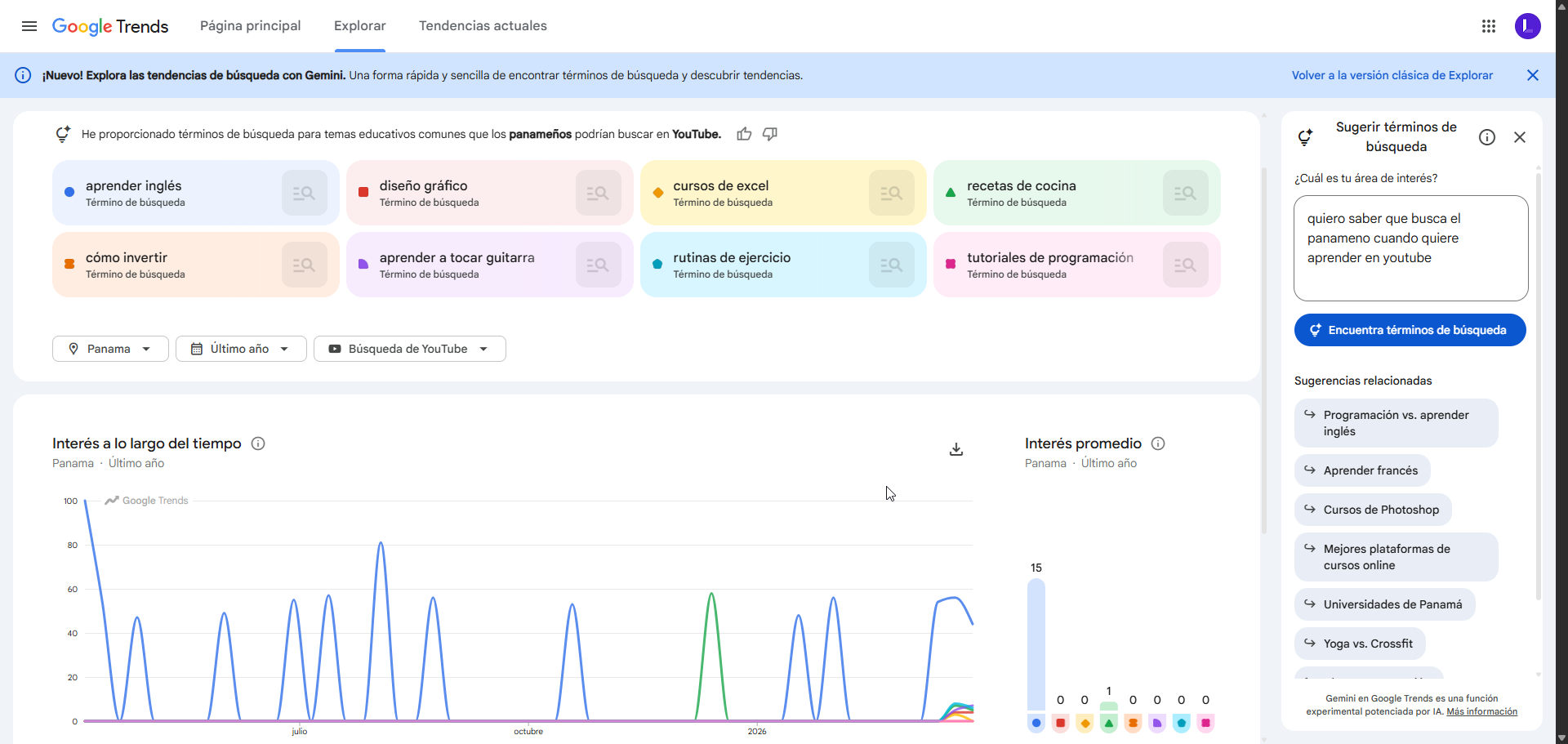The width and height of the screenshot is (1568, 744).
Task: Select the 'Cursos de Photoshop' suggestion
Action: (1373, 510)
